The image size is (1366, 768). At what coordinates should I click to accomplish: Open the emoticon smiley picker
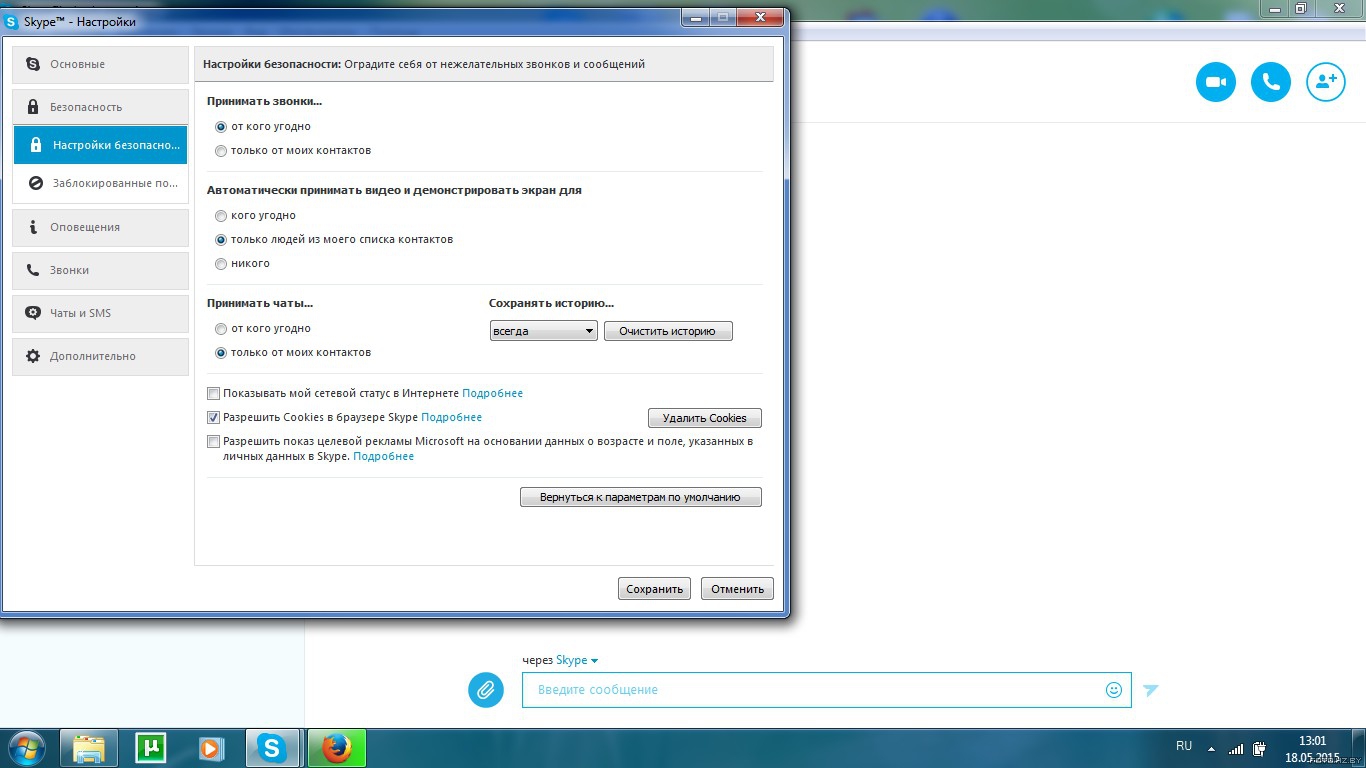point(1113,690)
